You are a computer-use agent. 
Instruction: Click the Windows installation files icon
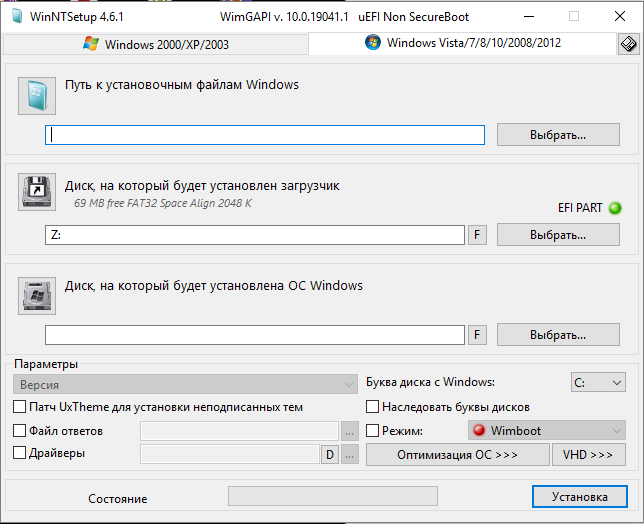coord(37,96)
